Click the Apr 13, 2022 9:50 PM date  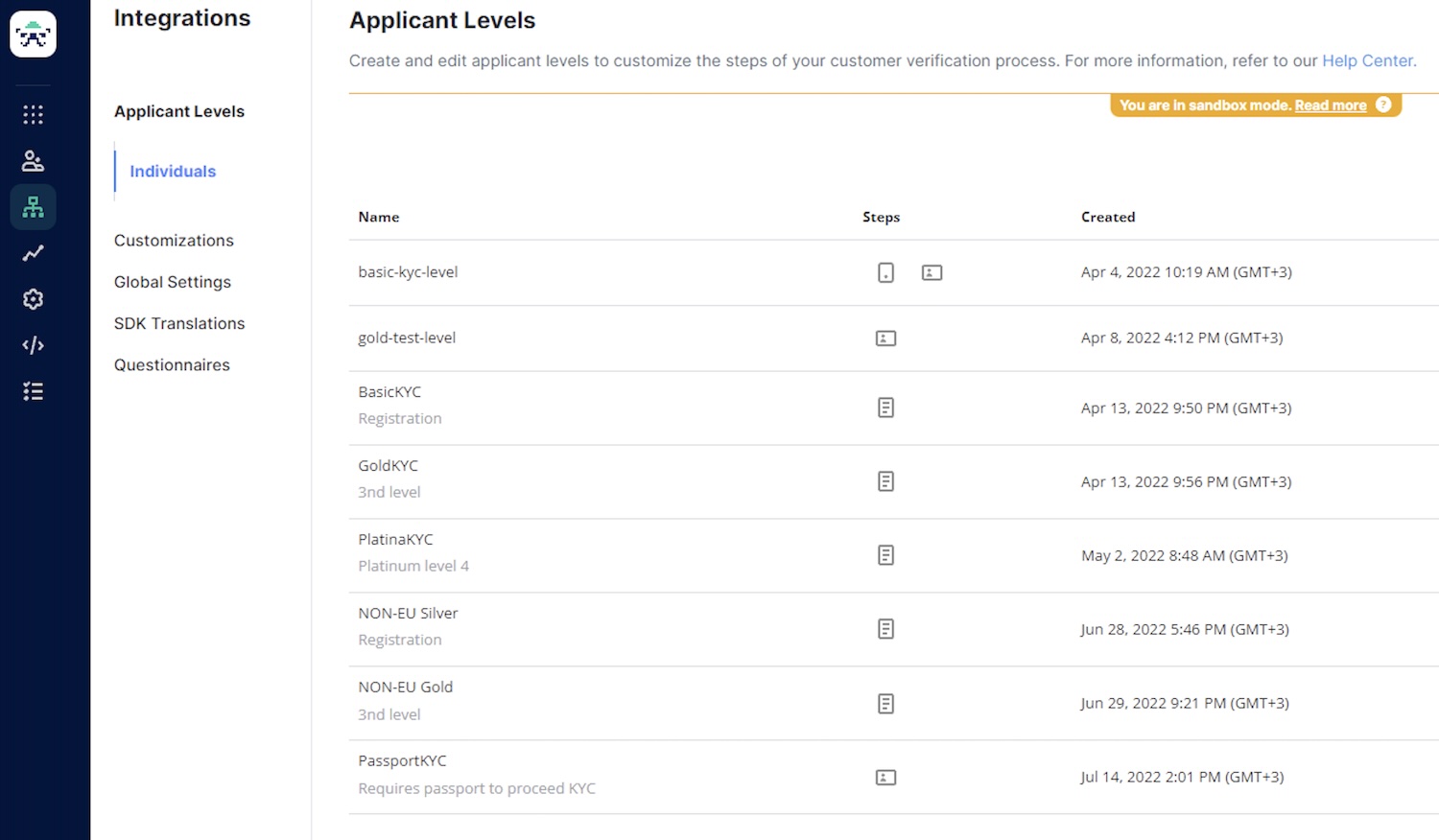click(x=1187, y=408)
